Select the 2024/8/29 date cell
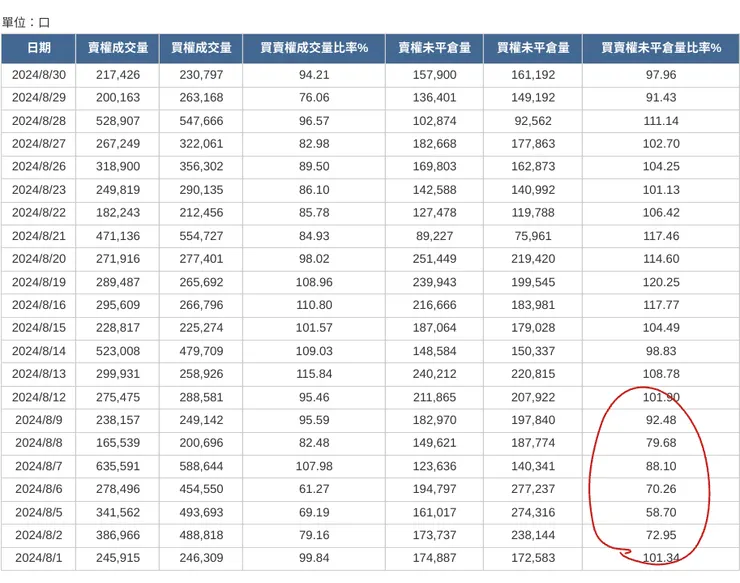Viewport: 740px width, 583px height. [39, 98]
